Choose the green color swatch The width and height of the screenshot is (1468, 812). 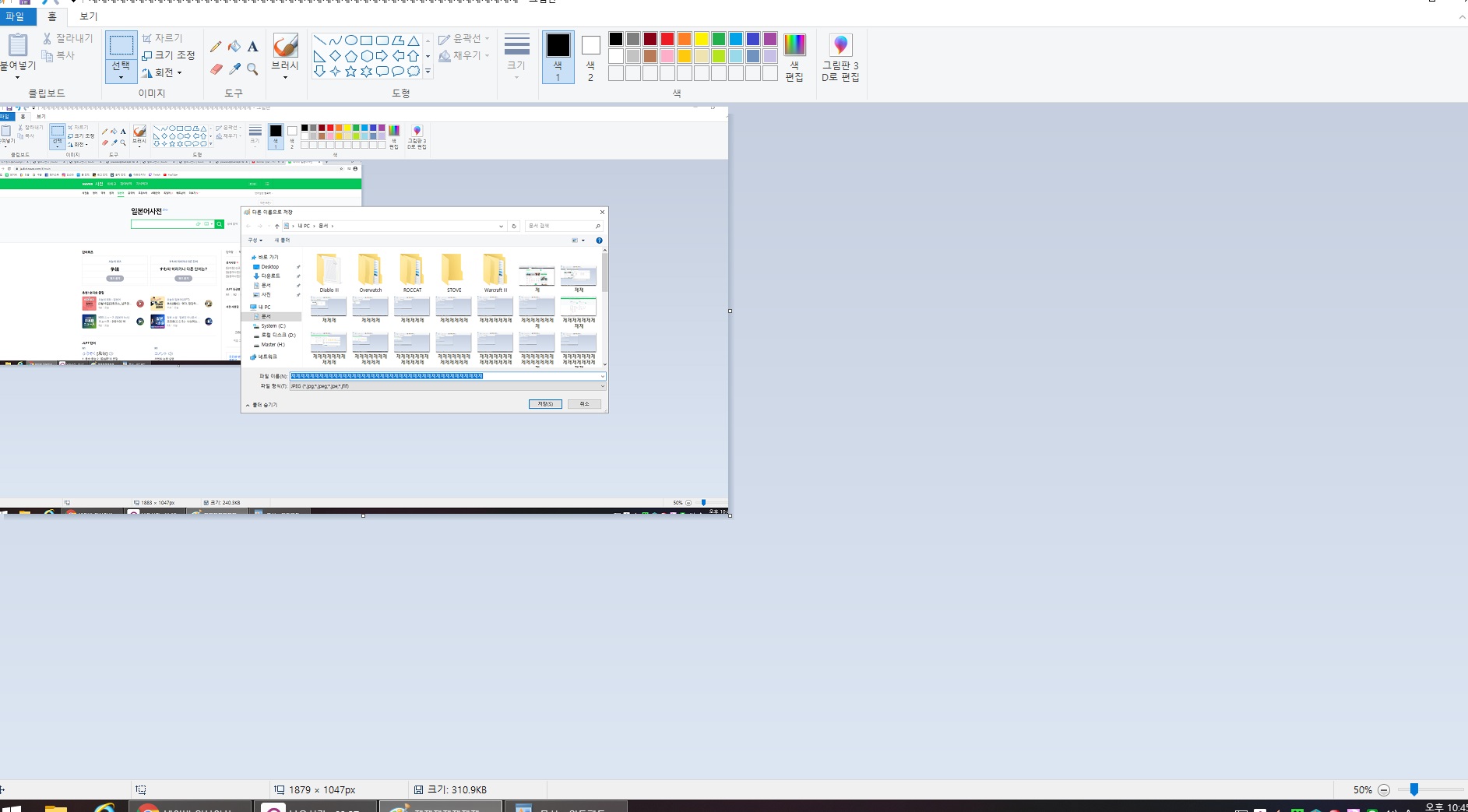[719, 39]
